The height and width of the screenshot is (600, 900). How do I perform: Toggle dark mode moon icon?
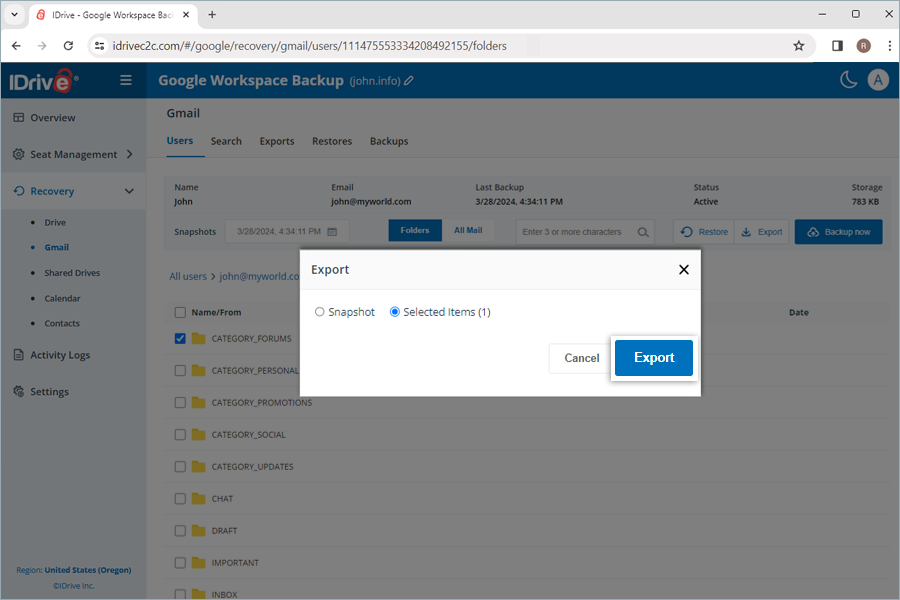tap(848, 81)
